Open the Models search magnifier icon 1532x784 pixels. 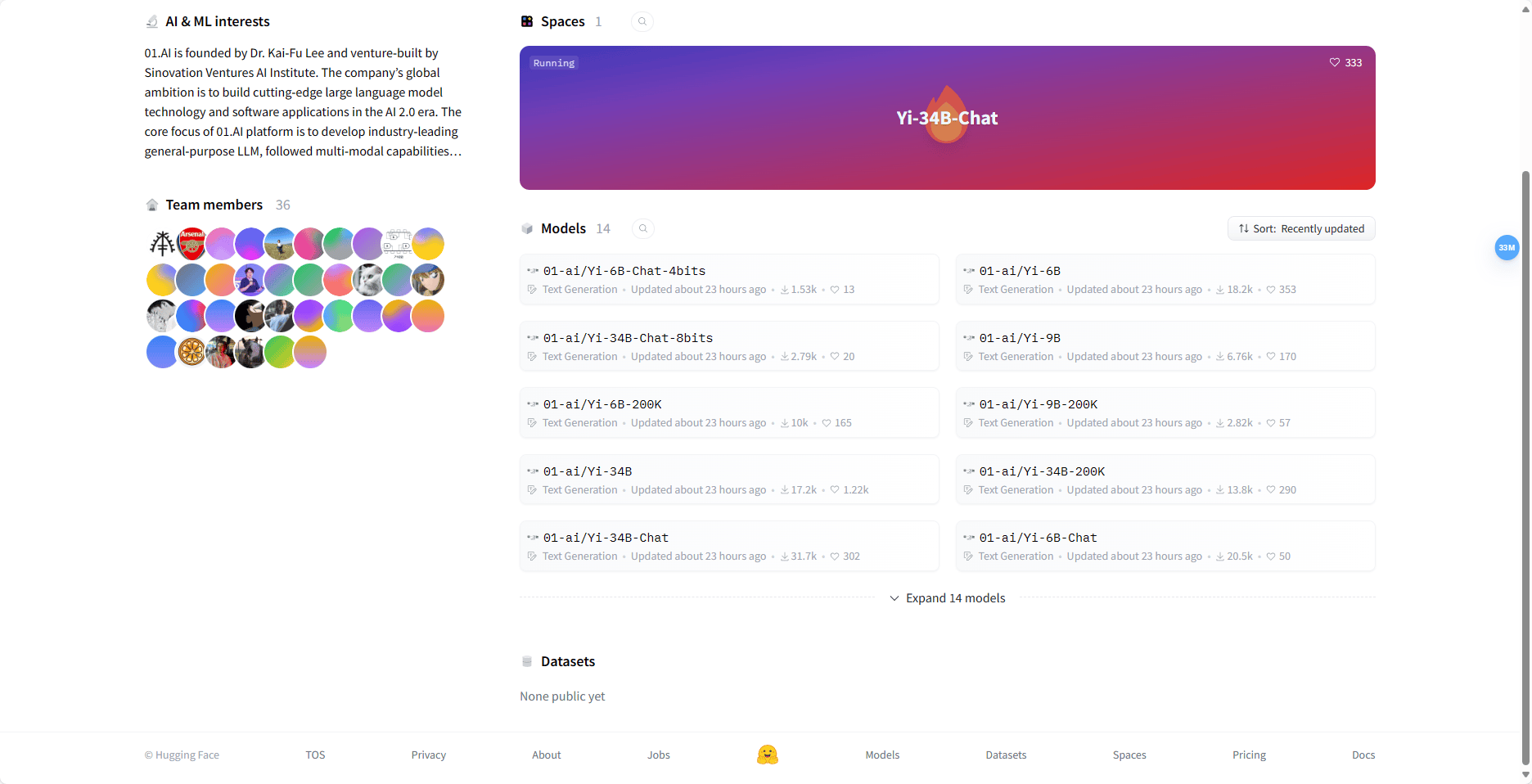coord(643,228)
